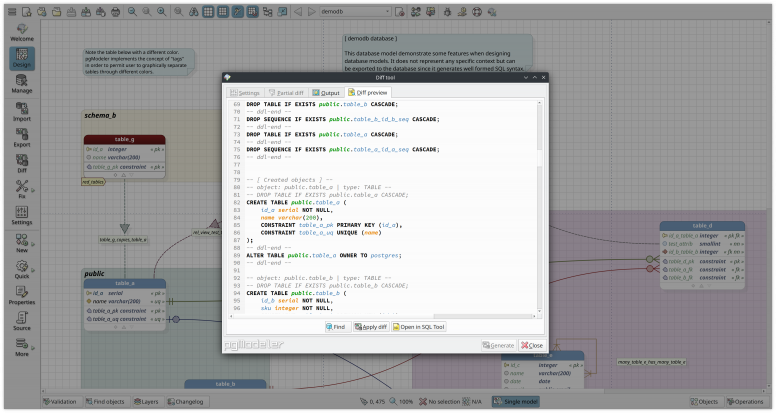The image size is (776, 413).
Task: Click the new model toolbar icon
Action: [x=27, y=11]
